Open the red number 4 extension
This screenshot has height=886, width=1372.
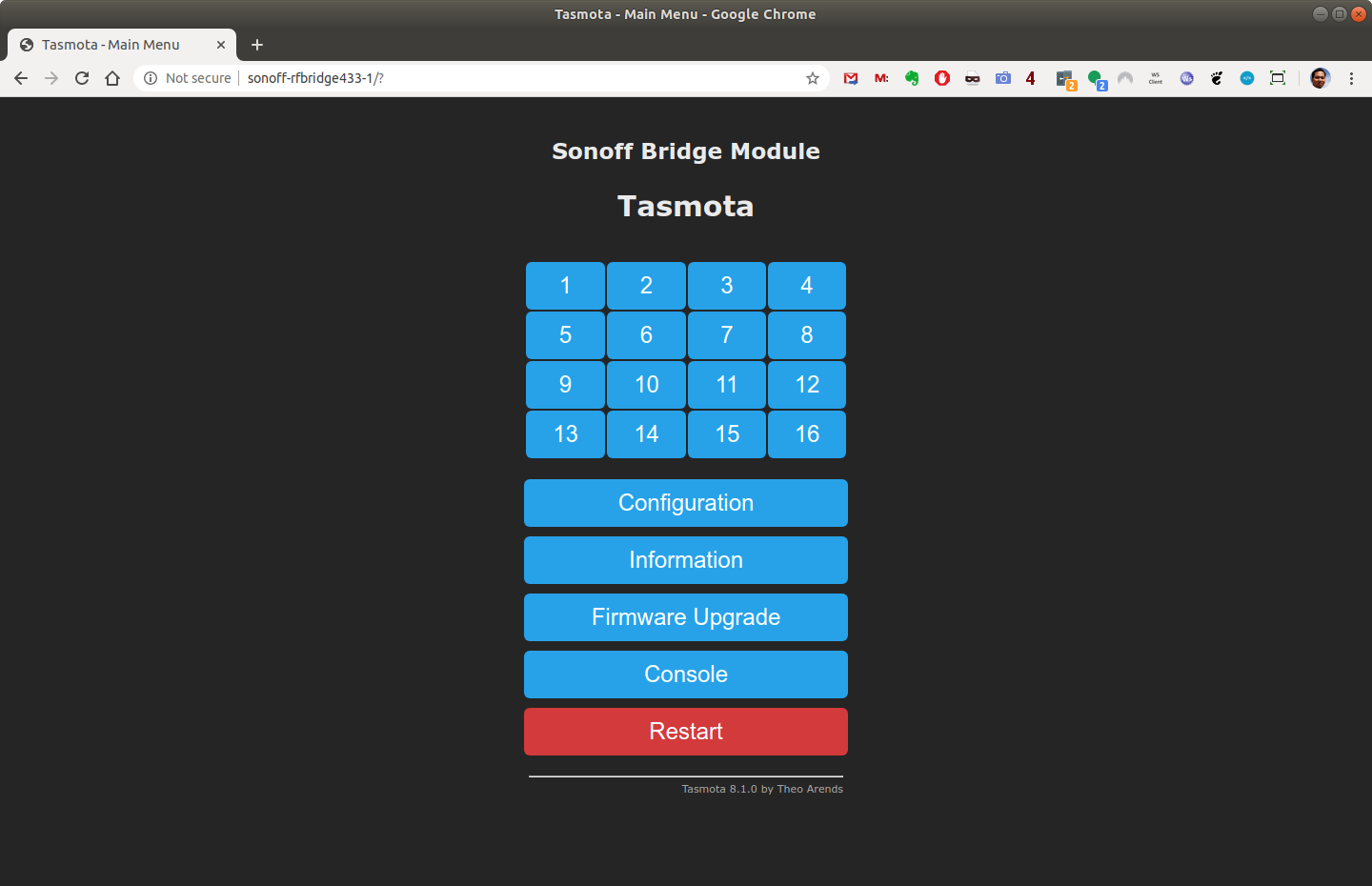click(x=1030, y=78)
